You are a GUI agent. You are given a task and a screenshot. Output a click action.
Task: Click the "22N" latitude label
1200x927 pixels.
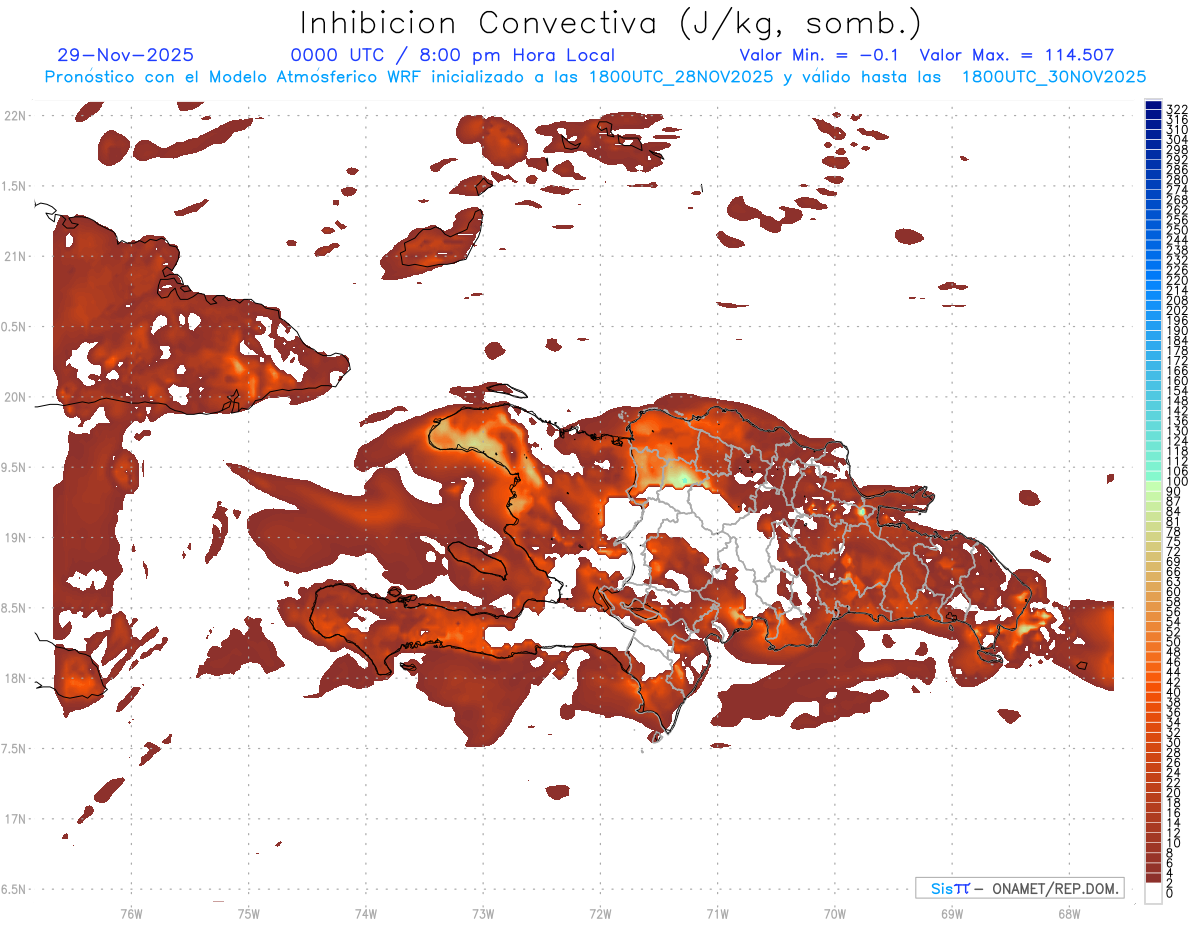[x=17, y=115]
